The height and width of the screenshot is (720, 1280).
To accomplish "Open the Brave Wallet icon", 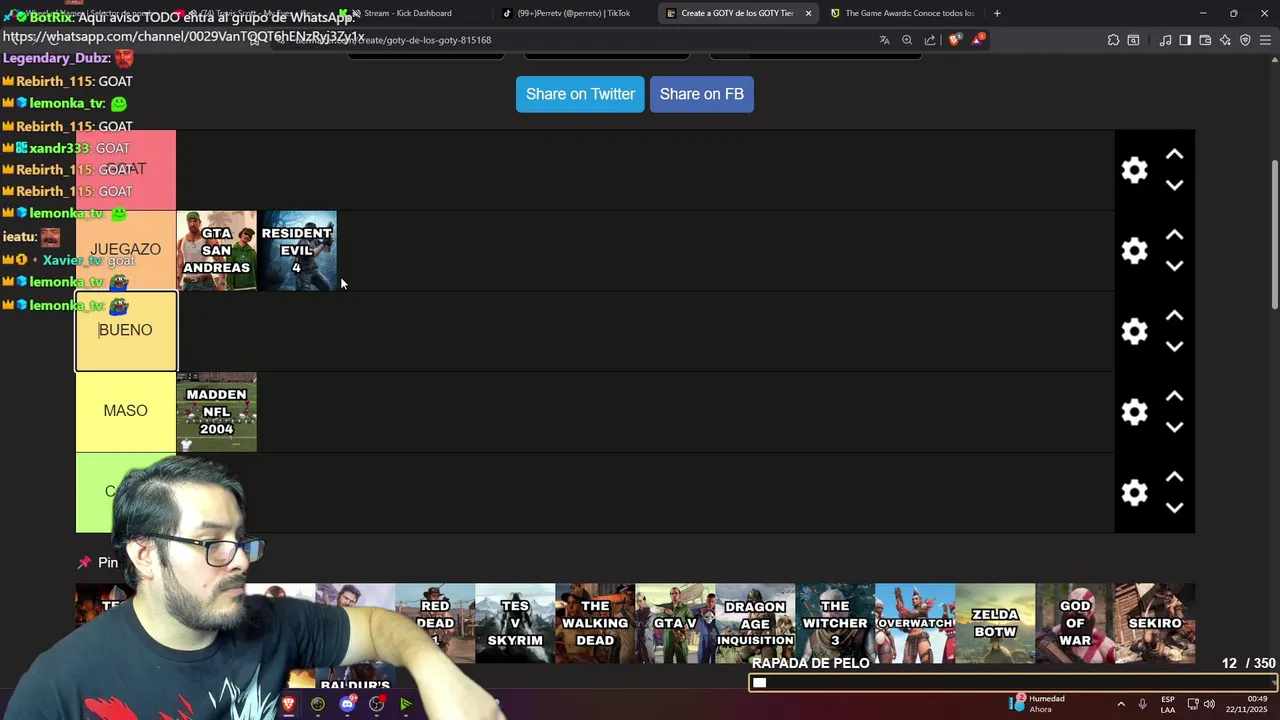I will (x=1205, y=40).
